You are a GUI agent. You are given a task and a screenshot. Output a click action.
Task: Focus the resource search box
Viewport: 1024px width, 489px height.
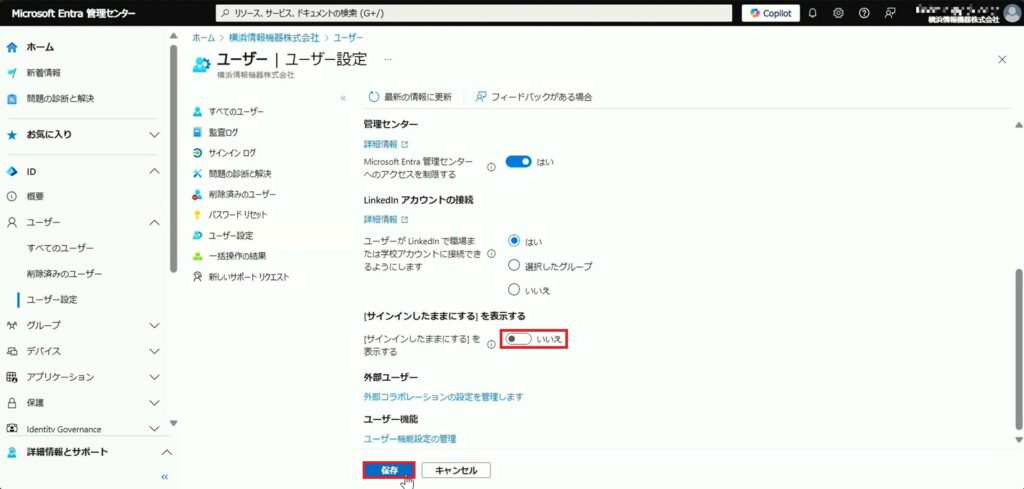pyautogui.click(x=473, y=13)
